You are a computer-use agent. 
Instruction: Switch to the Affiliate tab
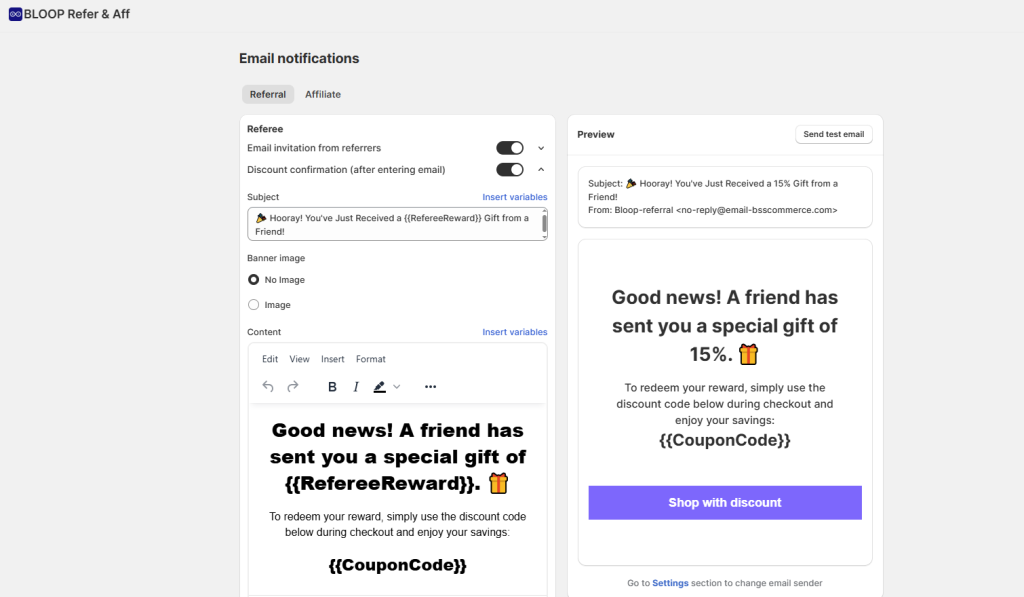point(322,93)
